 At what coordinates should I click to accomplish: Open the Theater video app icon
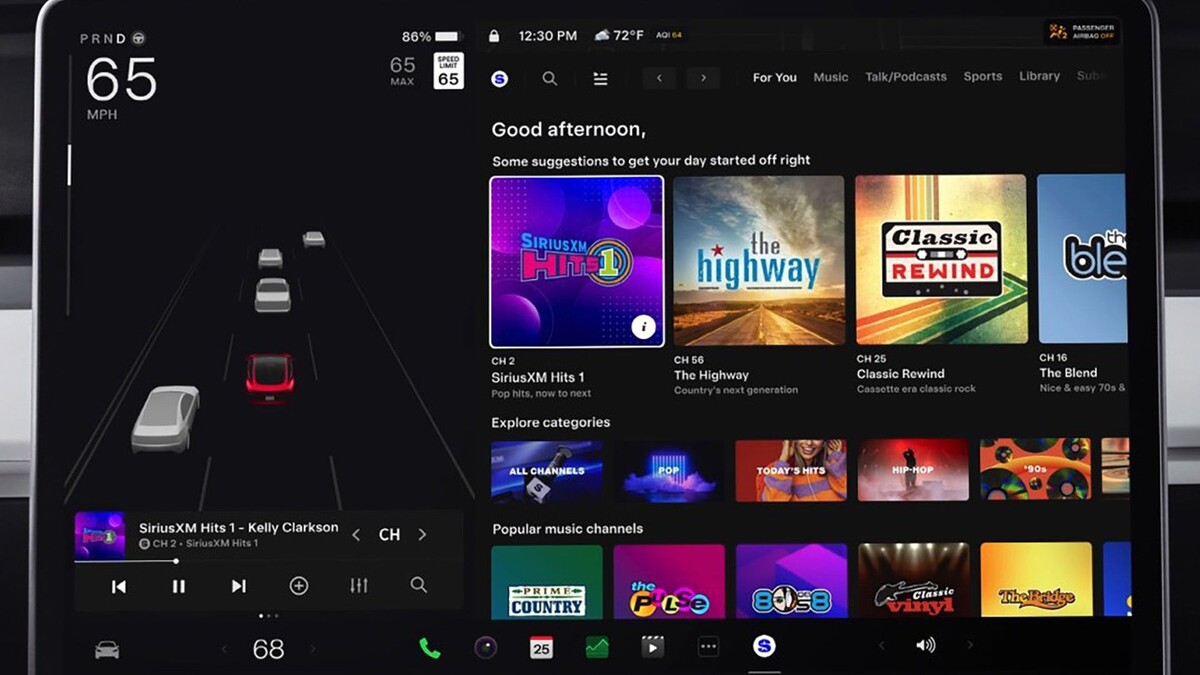[x=652, y=648]
